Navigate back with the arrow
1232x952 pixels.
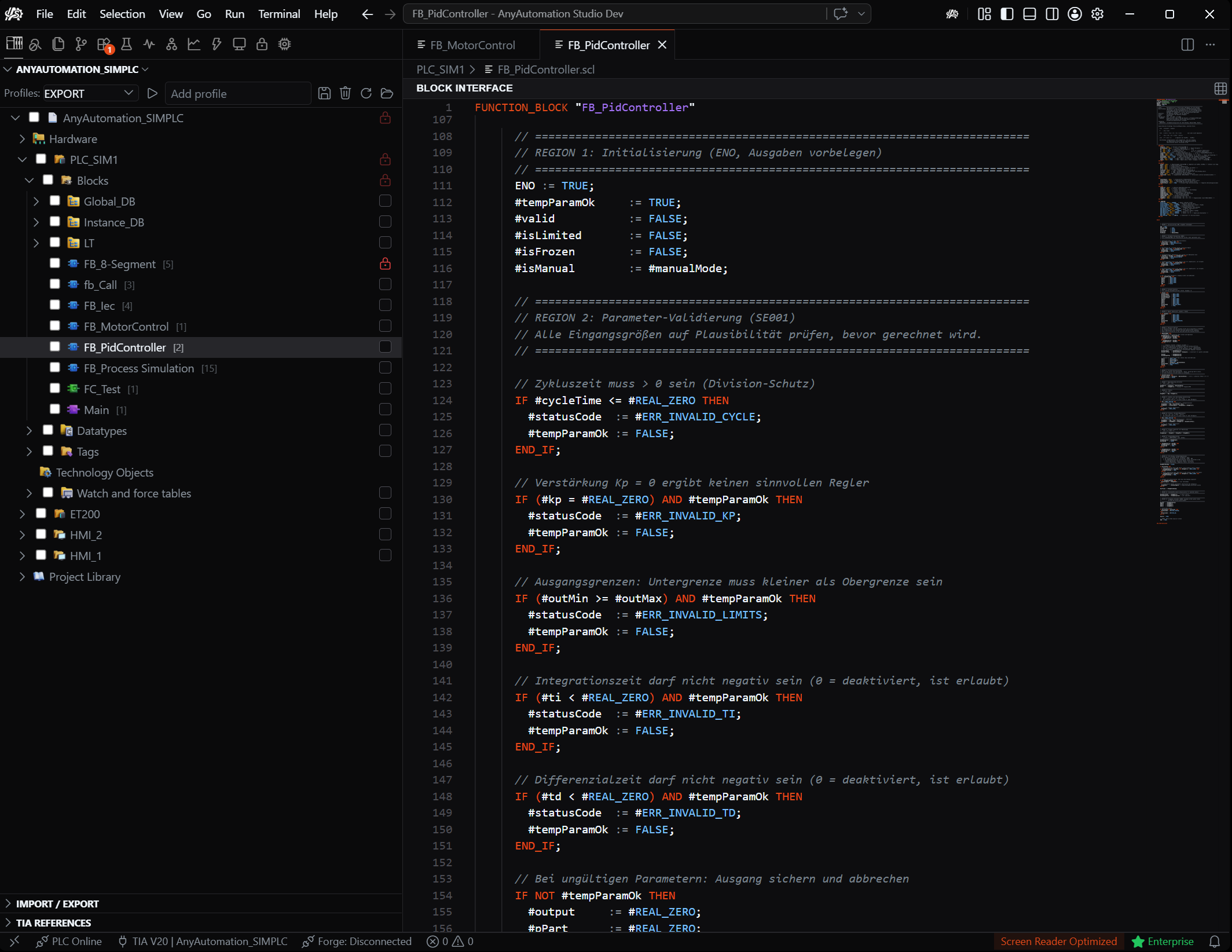(367, 14)
